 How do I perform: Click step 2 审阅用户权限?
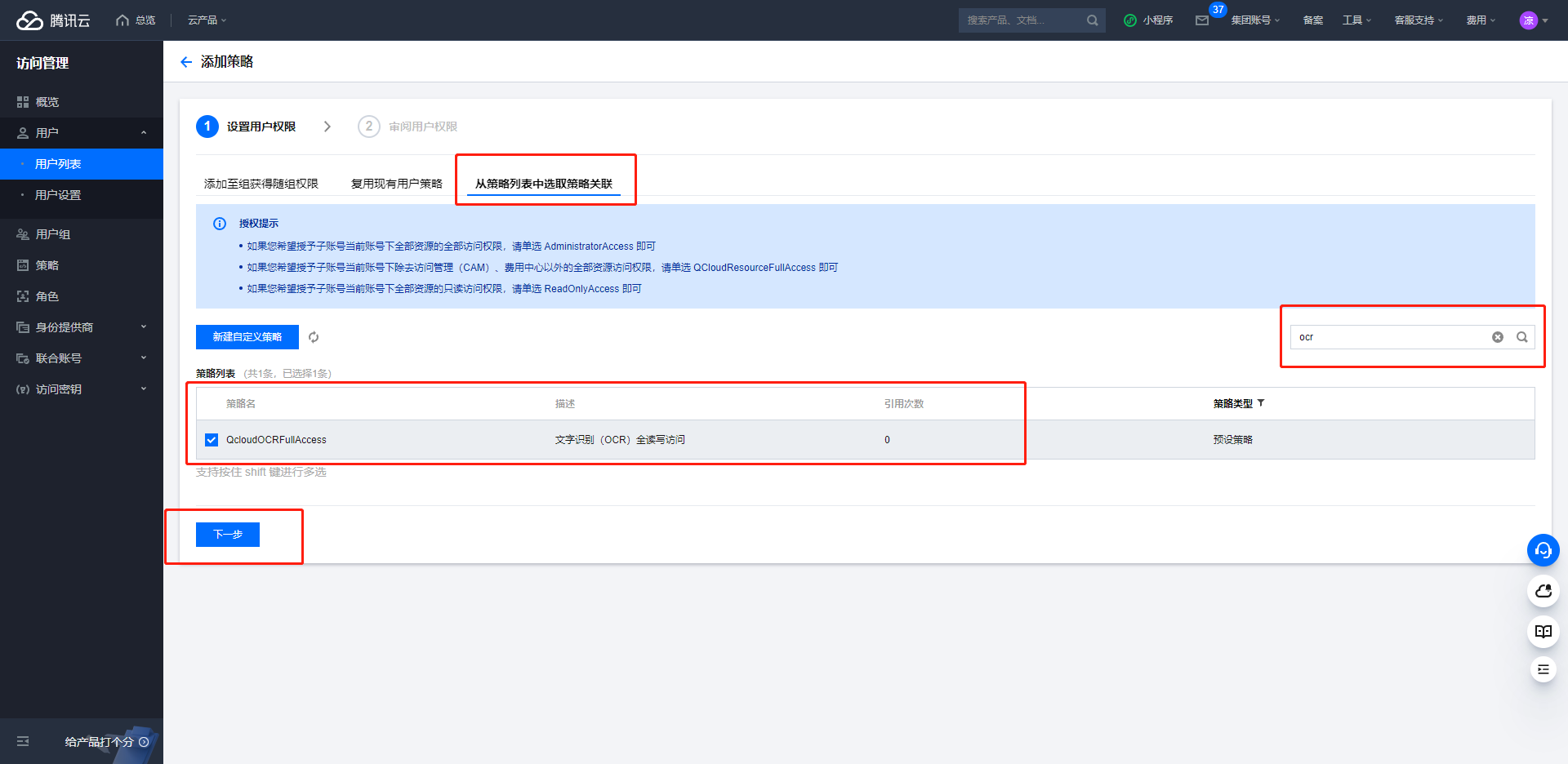click(408, 127)
